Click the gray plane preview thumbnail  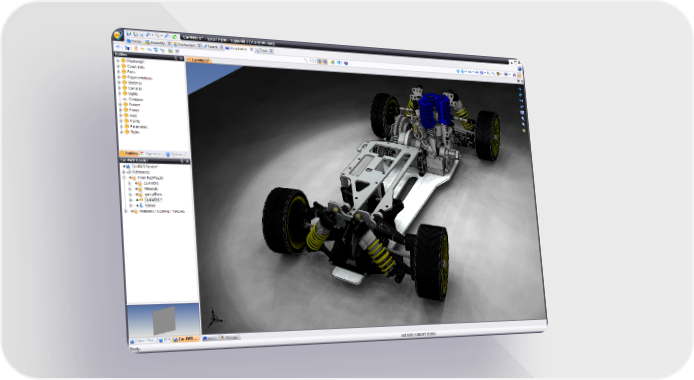pos(163,320)
